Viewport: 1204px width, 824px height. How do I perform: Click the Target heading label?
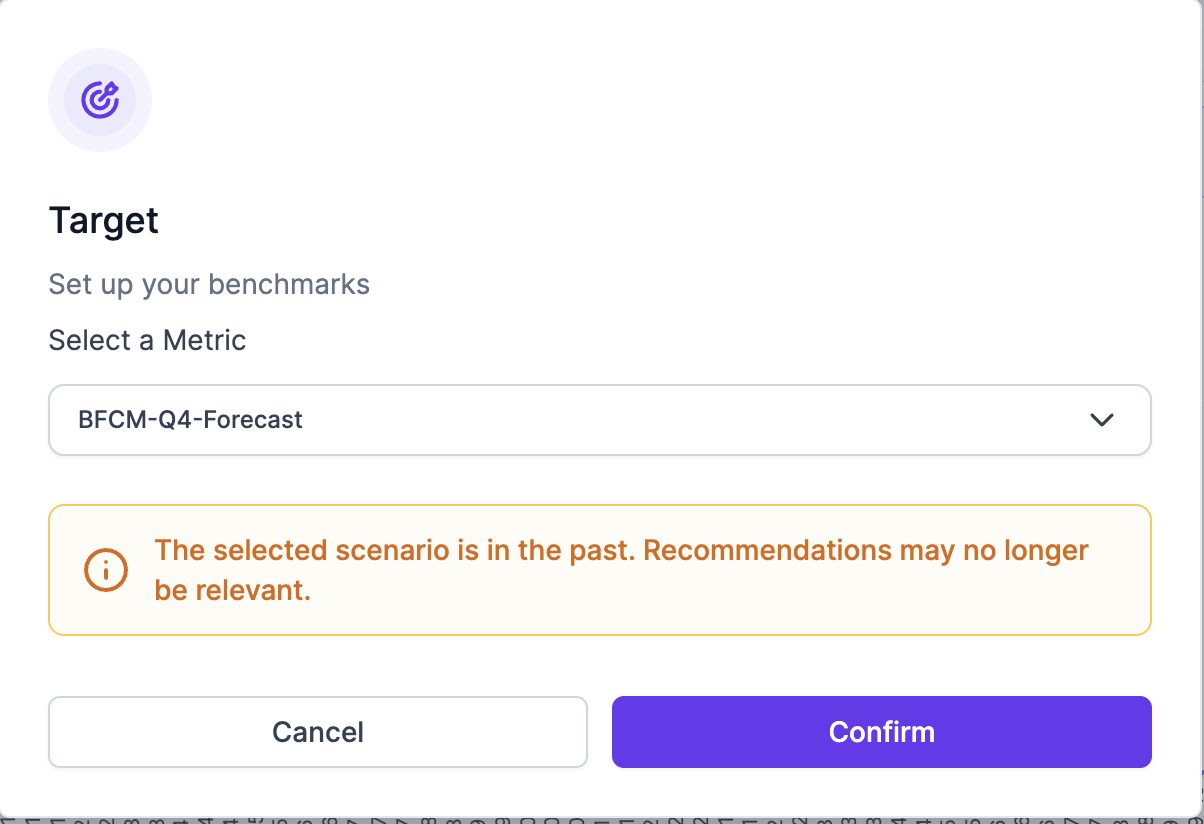(103, 220)
